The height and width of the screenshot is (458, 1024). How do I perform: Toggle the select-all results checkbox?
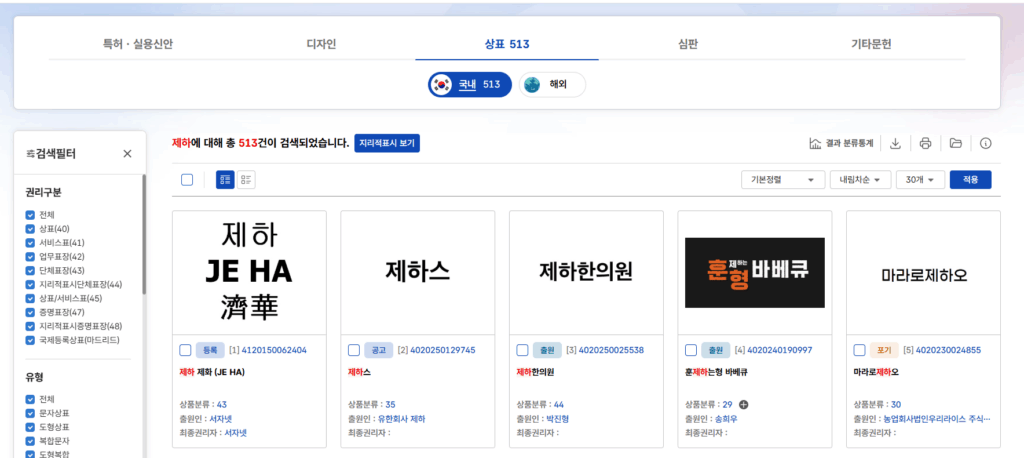click(x=187, y=180)
